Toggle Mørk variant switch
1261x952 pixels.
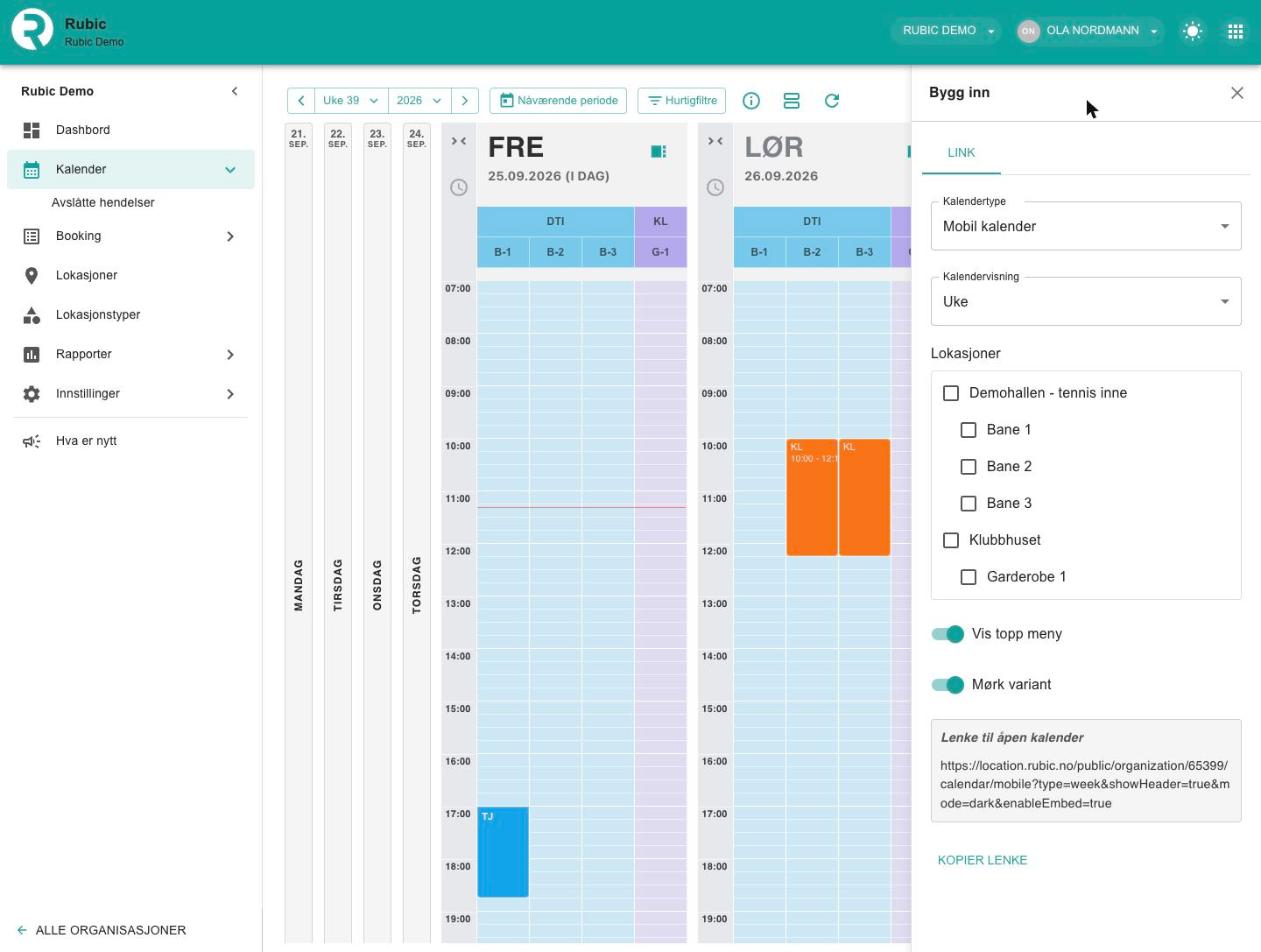coord(948,685)
